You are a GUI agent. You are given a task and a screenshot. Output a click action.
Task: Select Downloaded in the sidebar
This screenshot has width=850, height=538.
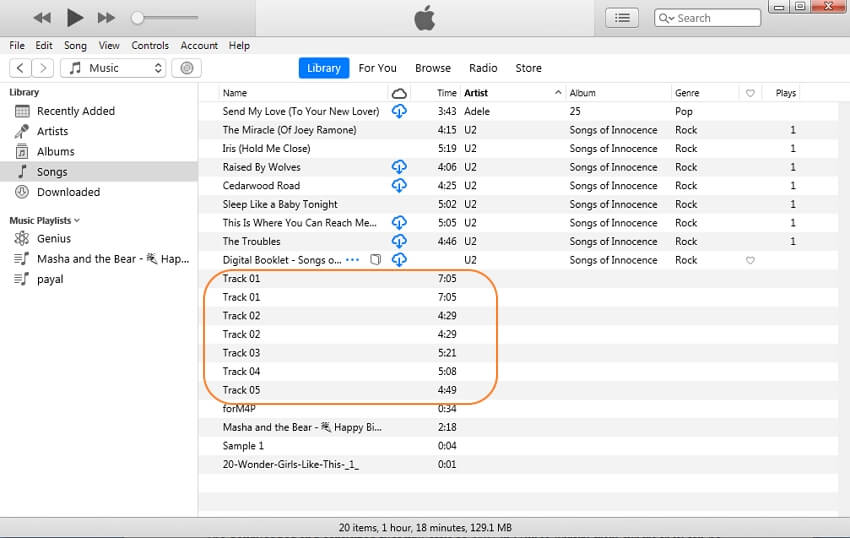[99, 192]
